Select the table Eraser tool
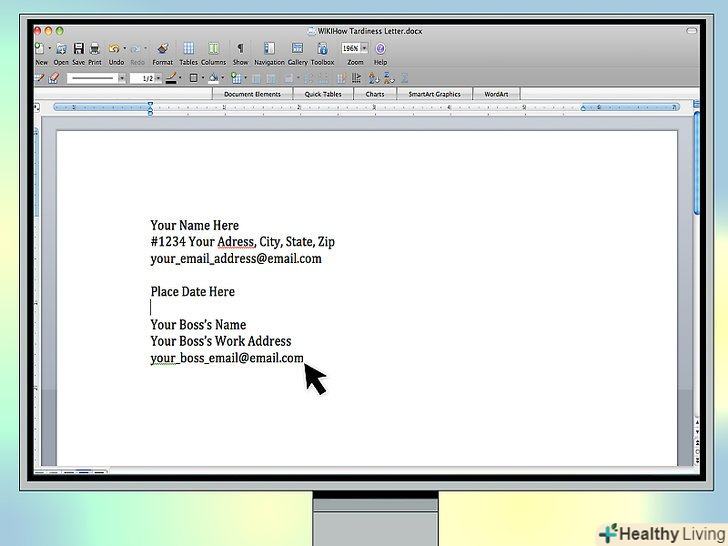 tap(54, 78)
